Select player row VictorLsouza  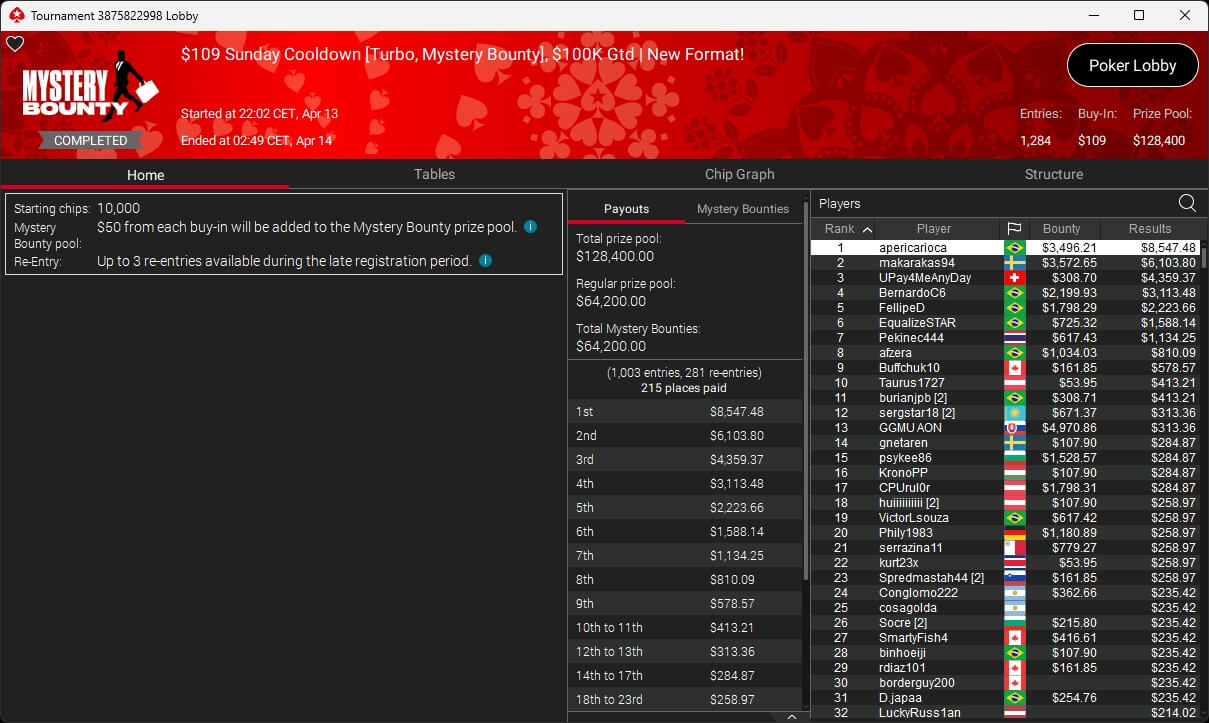[1005, 518]
